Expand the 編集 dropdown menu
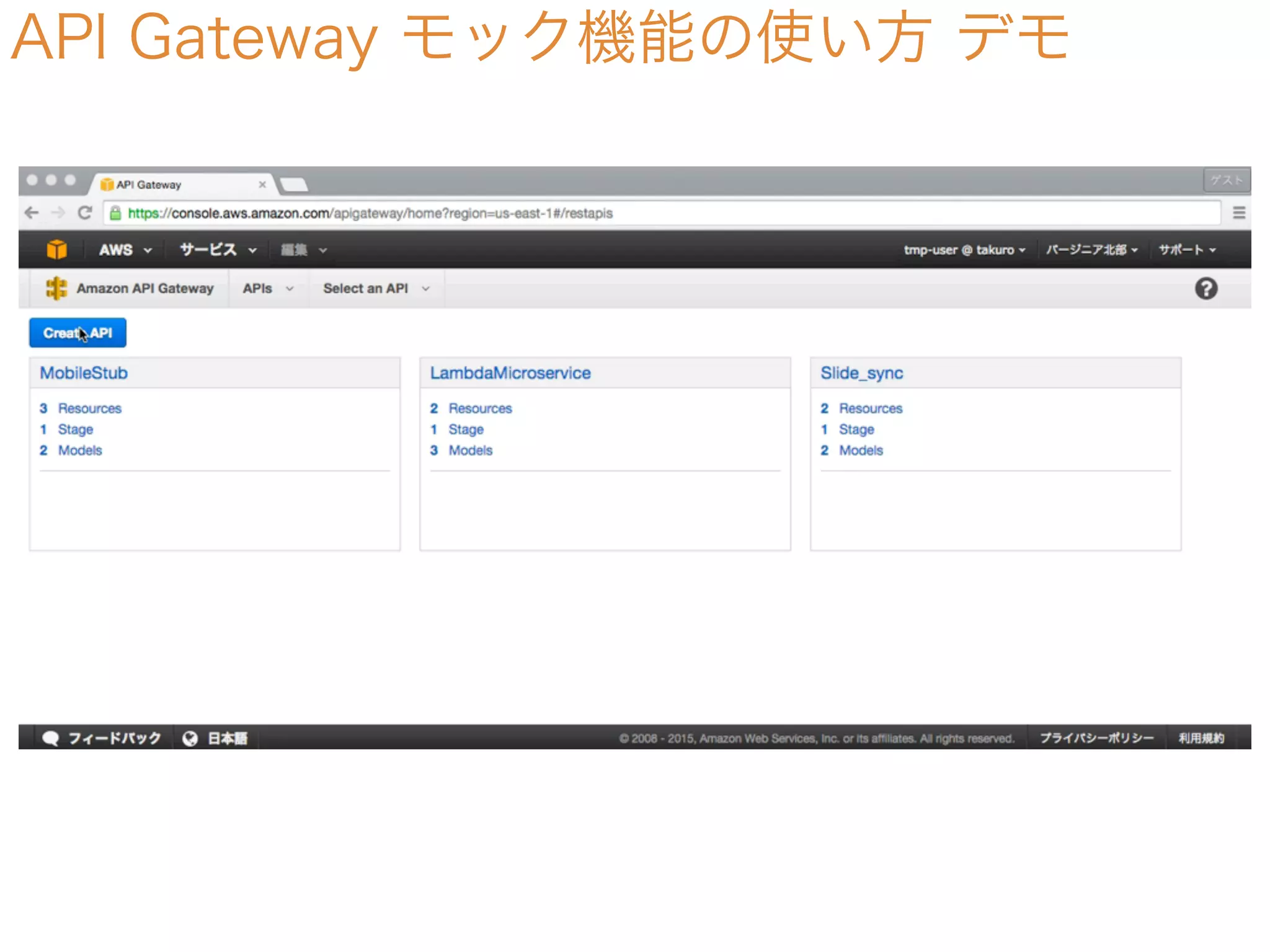The image size is (1270, 952). (304, 250)
